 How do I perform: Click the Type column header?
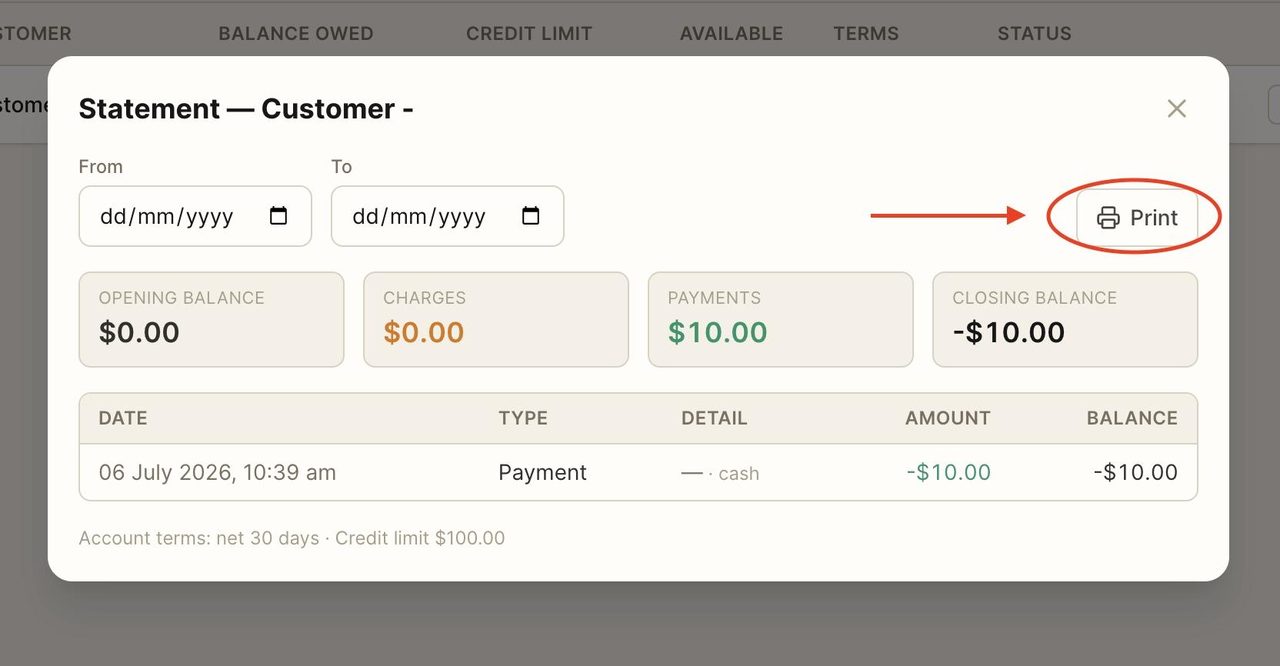(523, 418)
